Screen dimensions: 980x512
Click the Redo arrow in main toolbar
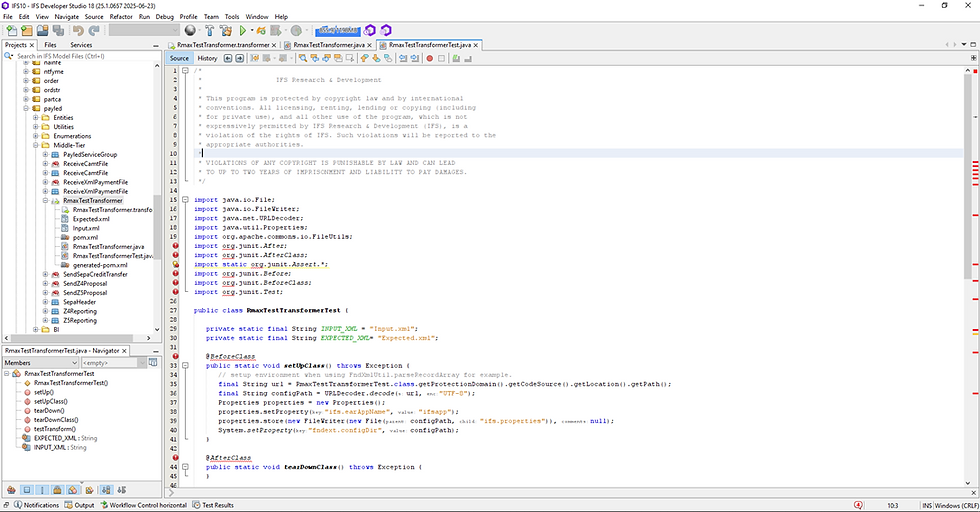[x=94, y=30]
